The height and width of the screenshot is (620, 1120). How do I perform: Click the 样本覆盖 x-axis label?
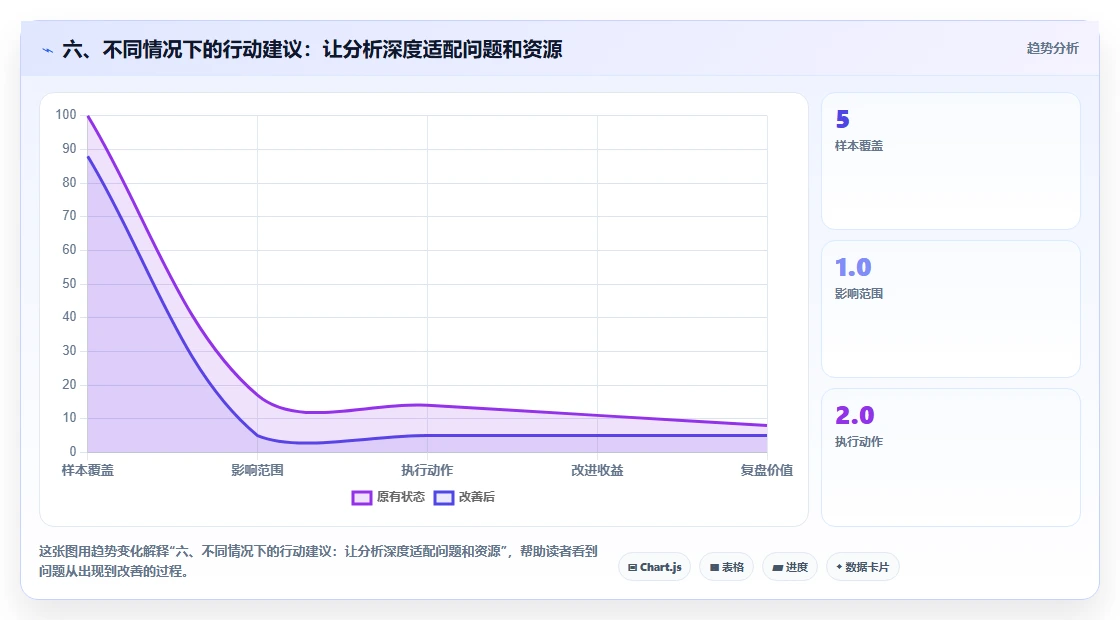point(88,471)
